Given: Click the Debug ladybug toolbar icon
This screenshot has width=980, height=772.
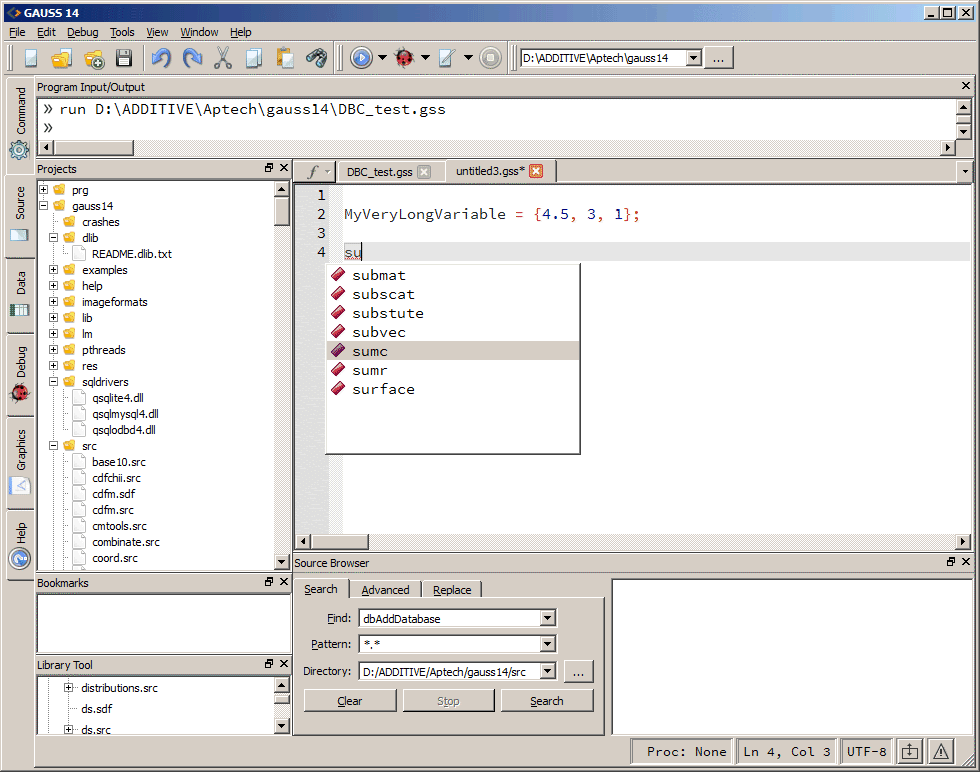Looking at the screenshot, I should point(404,58).
